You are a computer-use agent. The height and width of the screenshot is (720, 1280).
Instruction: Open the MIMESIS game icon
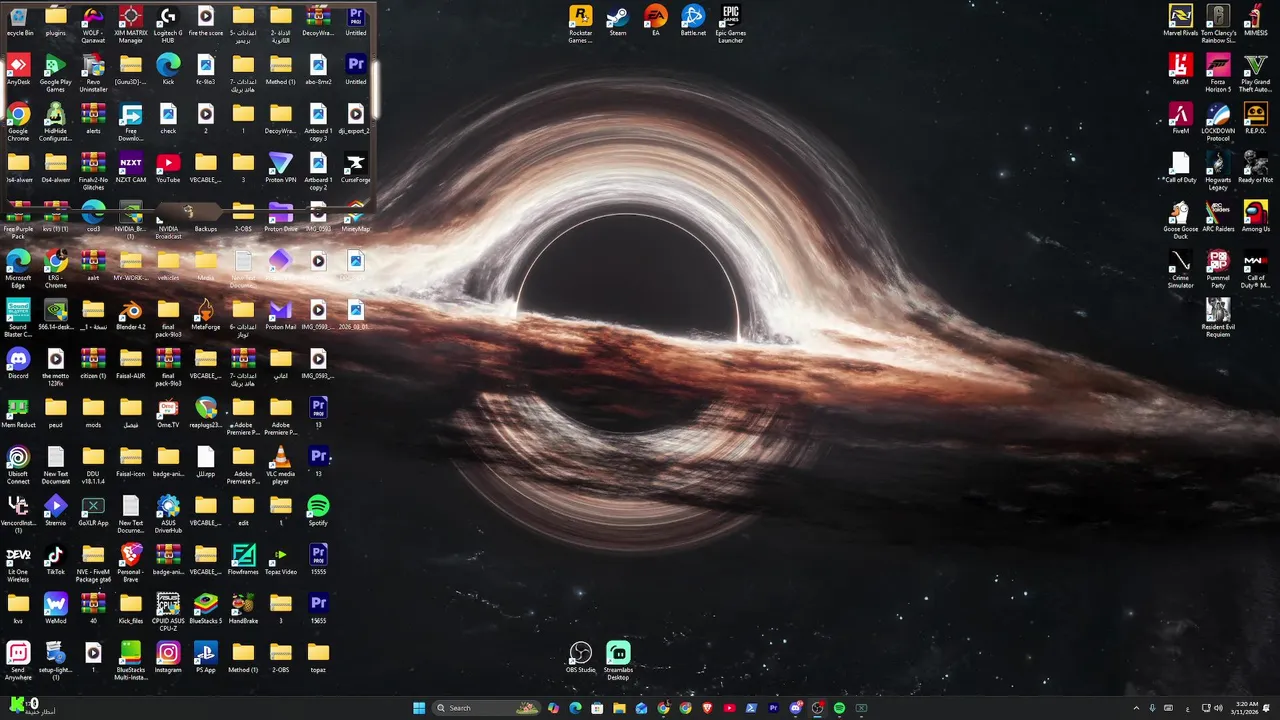(1255, 22)
